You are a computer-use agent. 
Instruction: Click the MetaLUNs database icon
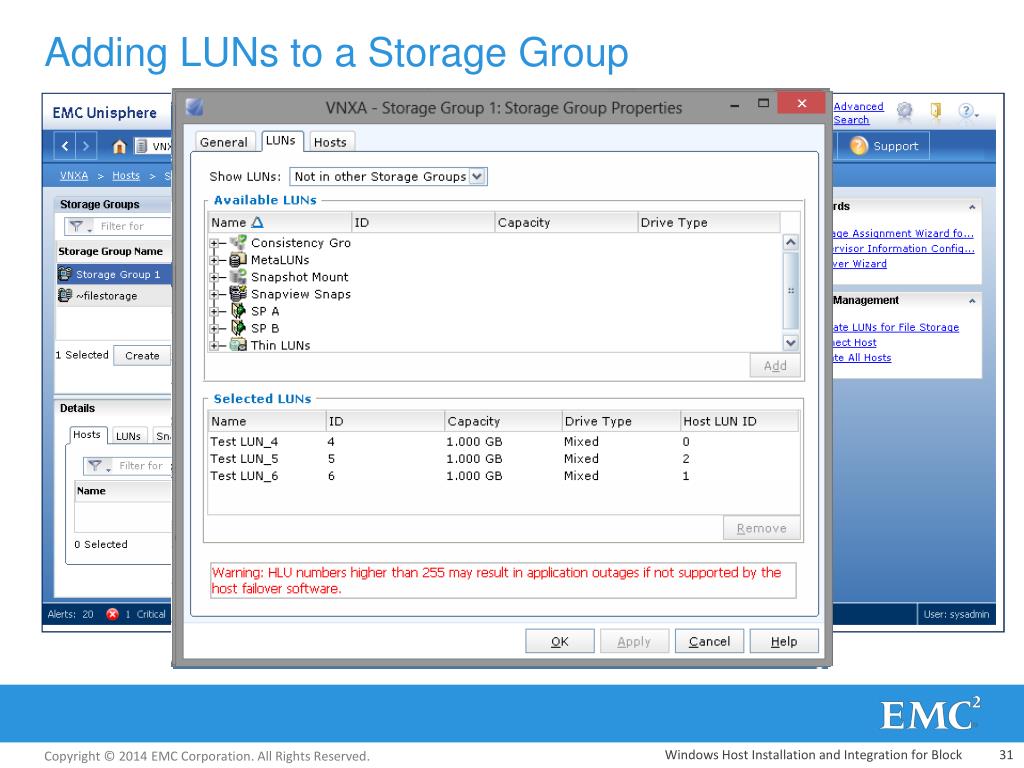[238, 259]
